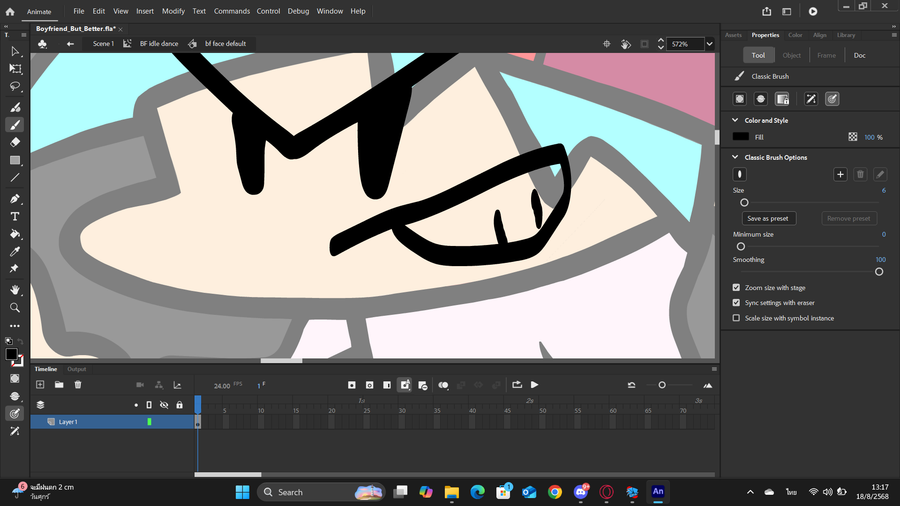This screenshot has width=900, height=506.
Task: Click the Tool properties button
Action: click(x=758, y=55)
